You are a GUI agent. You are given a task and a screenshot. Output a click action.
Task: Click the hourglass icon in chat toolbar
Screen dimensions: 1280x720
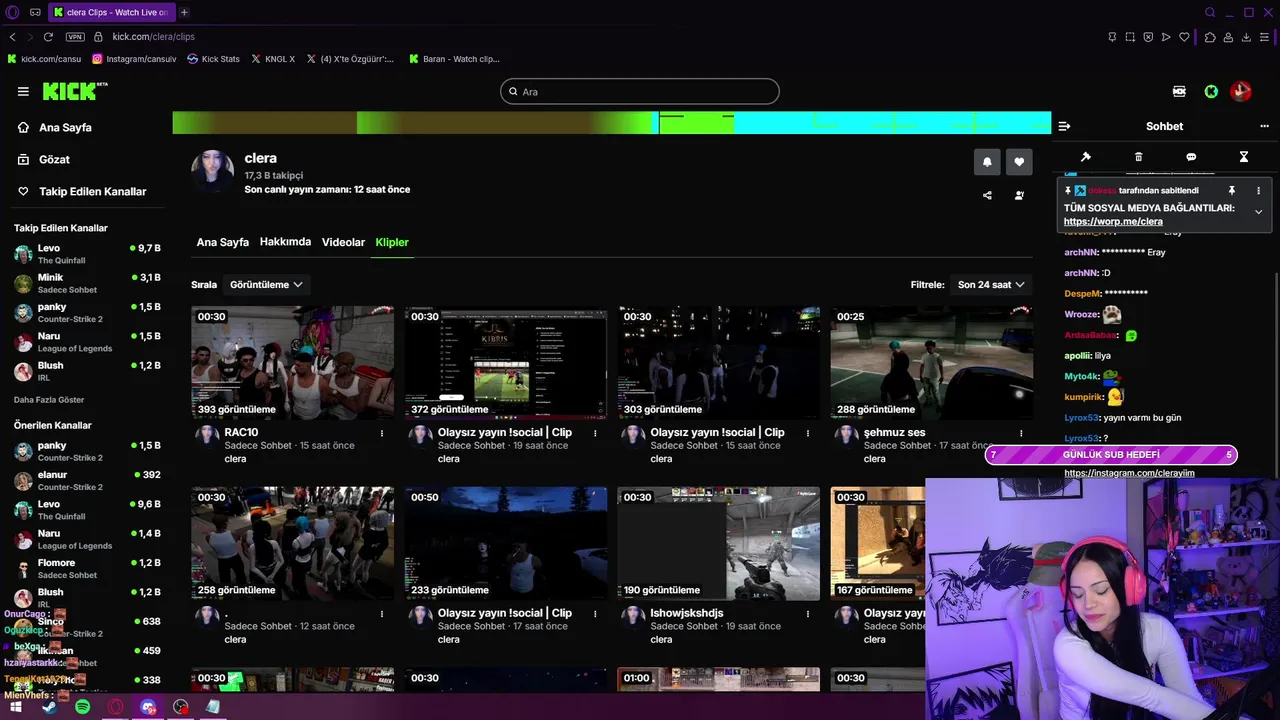pos(1244,157)
